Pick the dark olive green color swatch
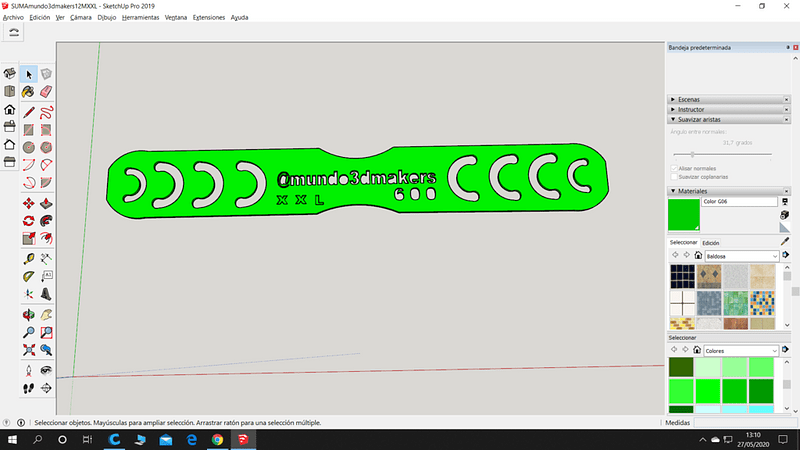 [681, 367]
